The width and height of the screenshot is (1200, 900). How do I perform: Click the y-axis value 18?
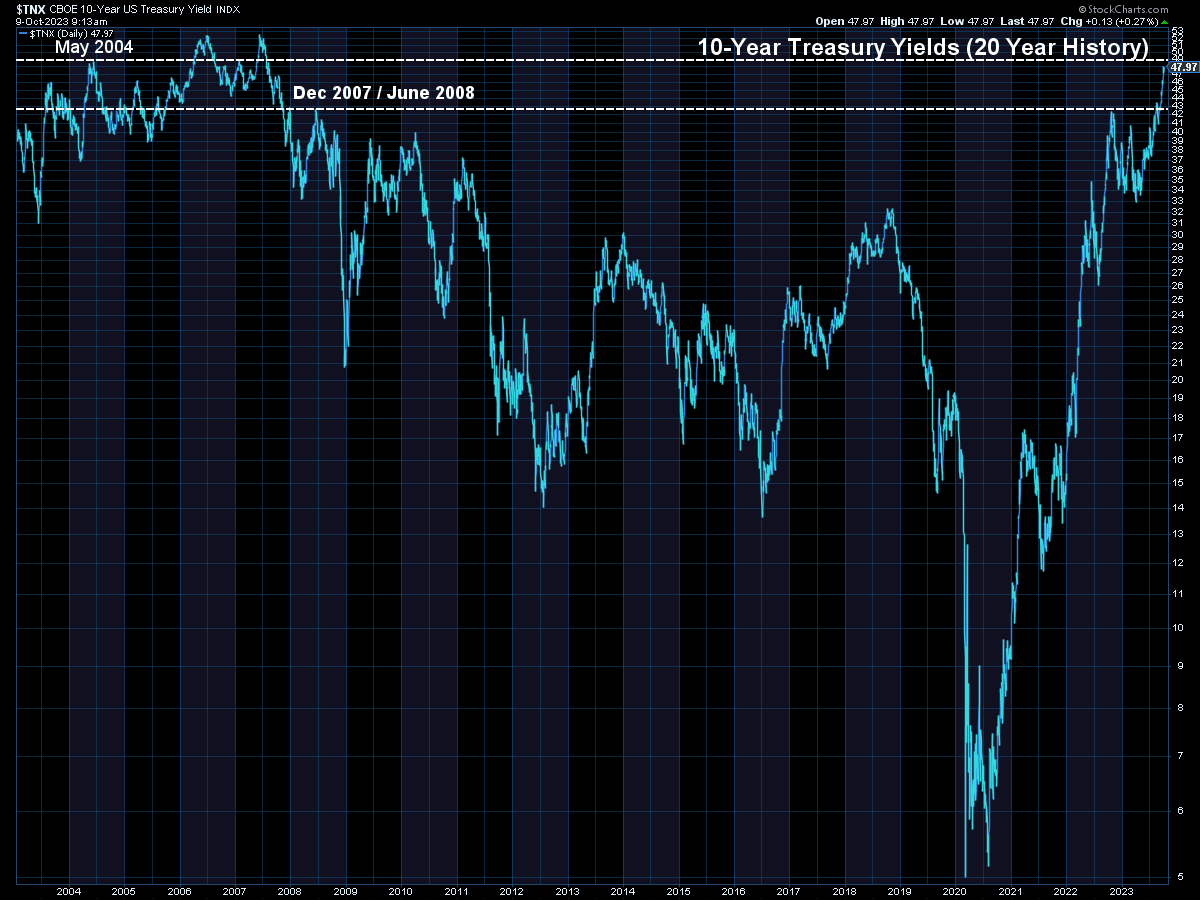tap(1179, 416)
